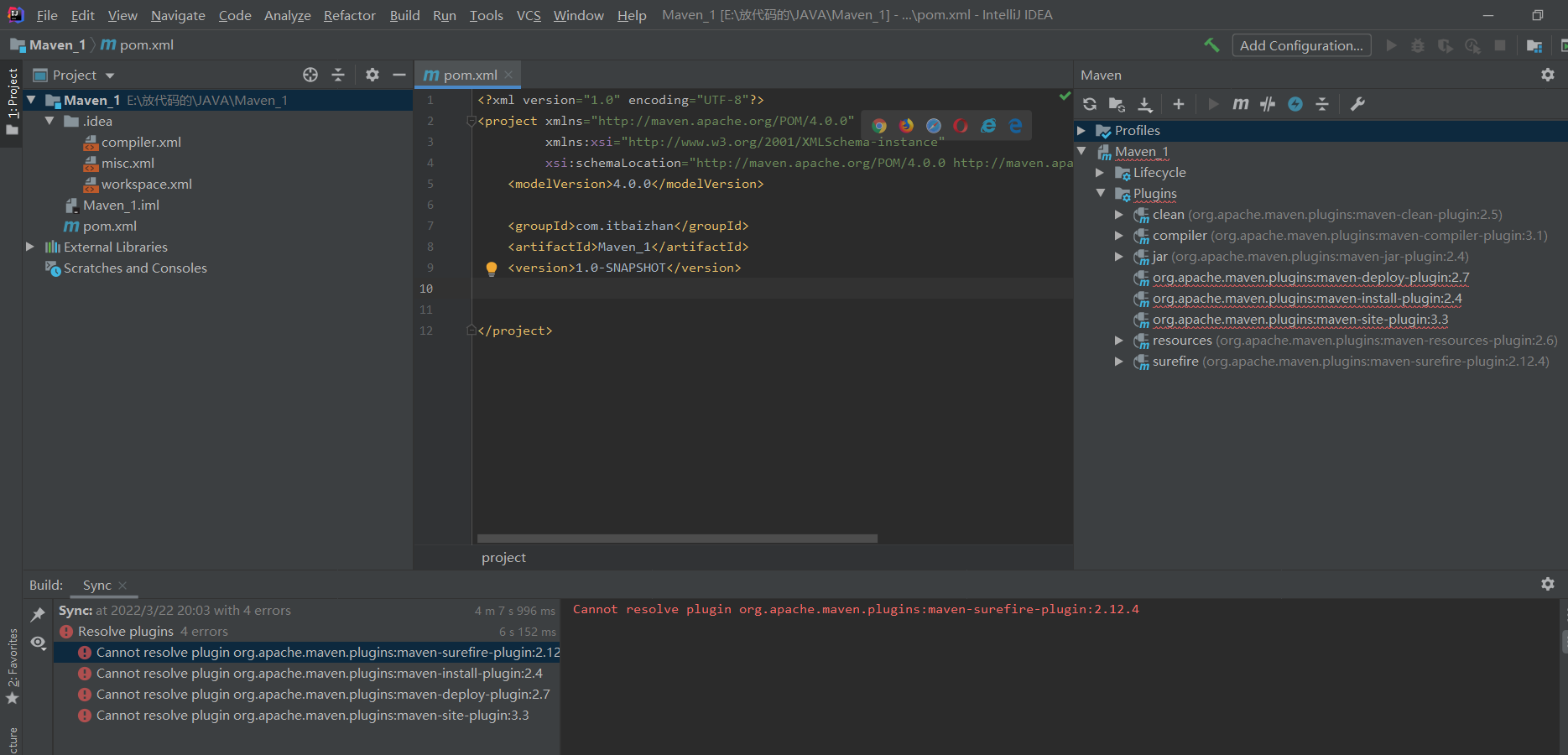
Task: Open pom.xml in Chrome browser icon
Action: [879, 126]
